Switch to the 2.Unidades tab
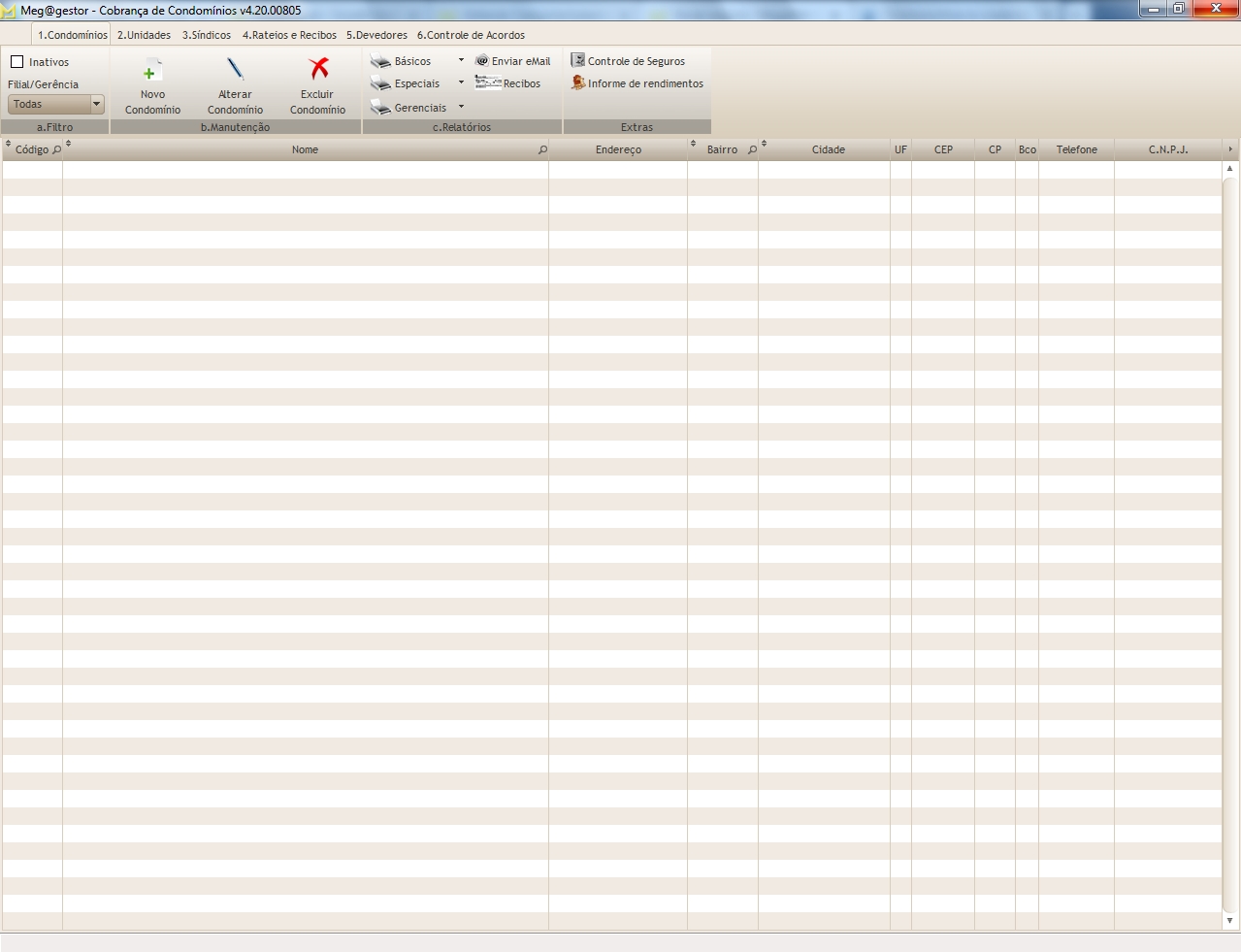Image resolution: width=1241 pixels, height=952 pixels. point(144,35)
